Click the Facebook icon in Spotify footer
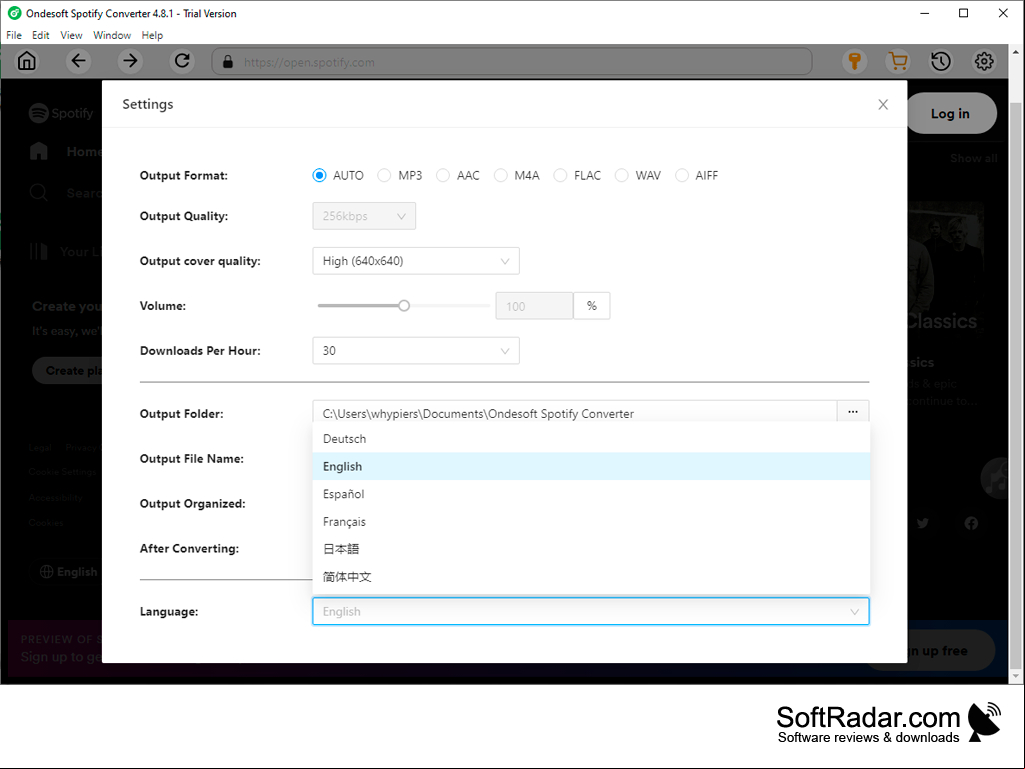 [x=971, y=522]
